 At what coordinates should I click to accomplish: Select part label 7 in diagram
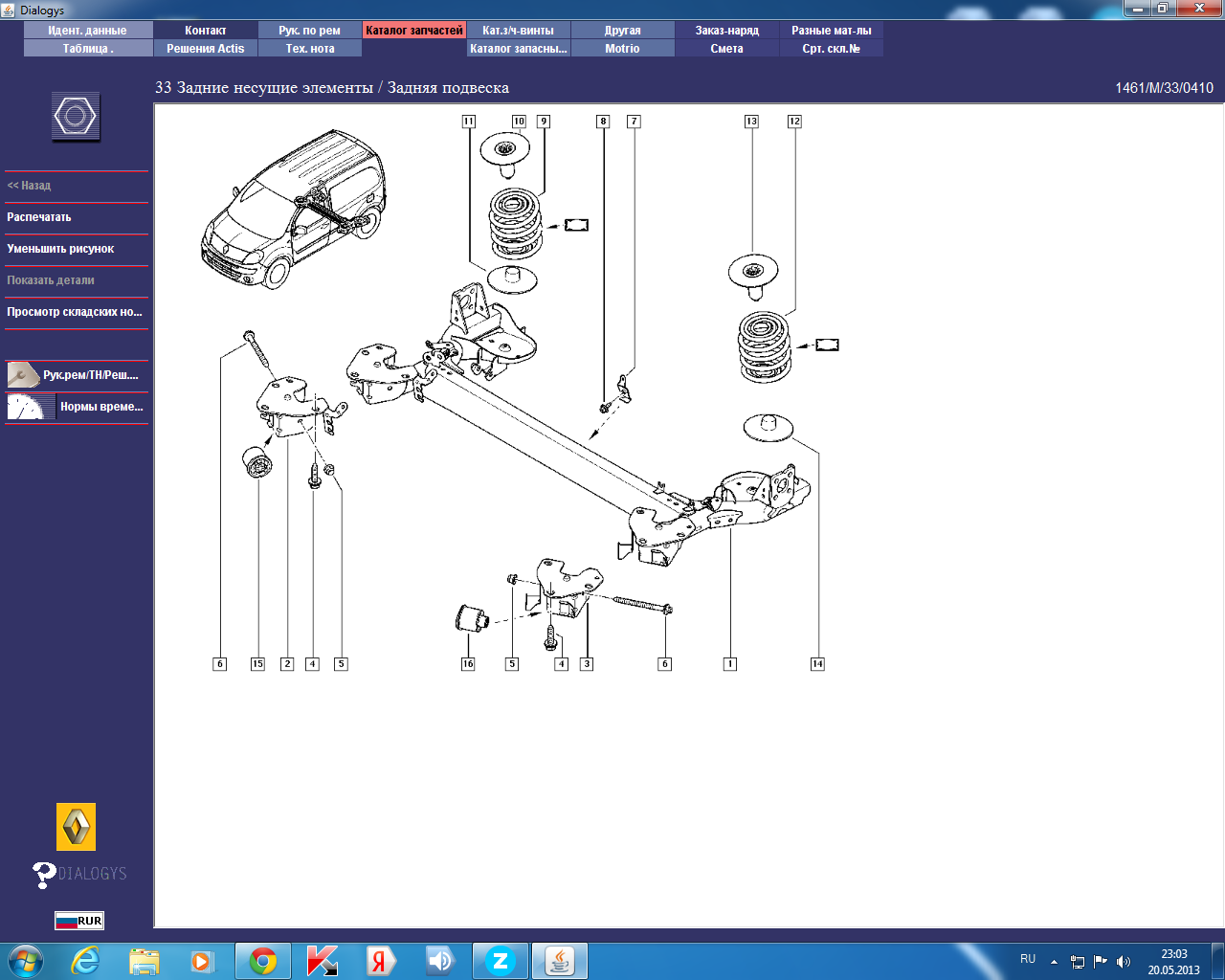[634, 122]
